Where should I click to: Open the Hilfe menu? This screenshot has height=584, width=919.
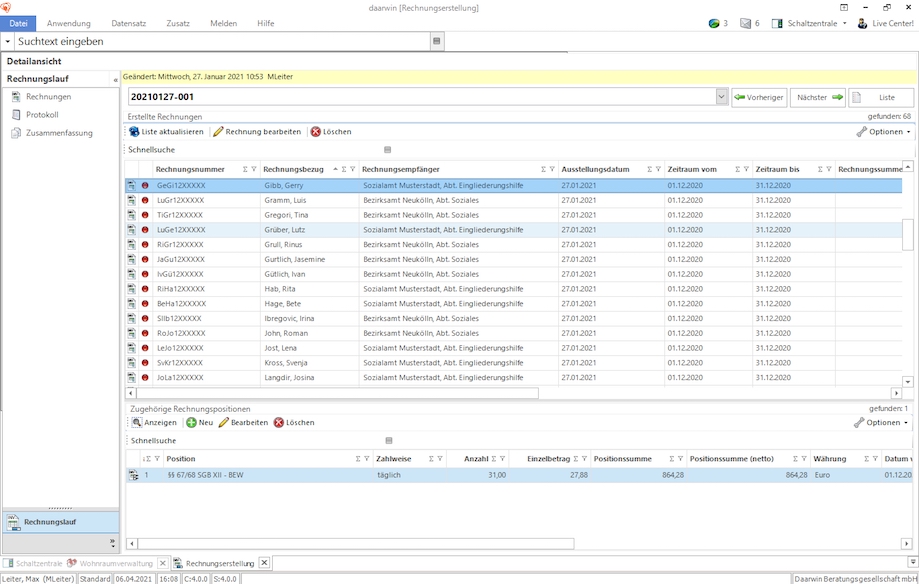(x=266, y=23)
